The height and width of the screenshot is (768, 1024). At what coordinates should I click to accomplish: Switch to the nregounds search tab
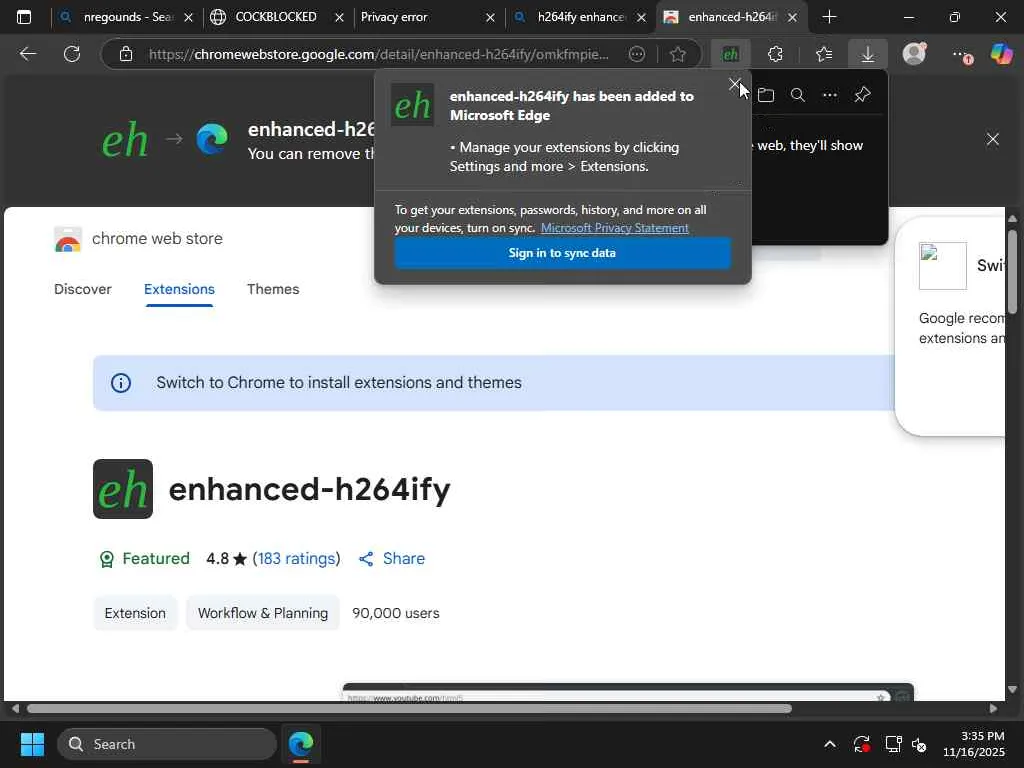point(126,17)
